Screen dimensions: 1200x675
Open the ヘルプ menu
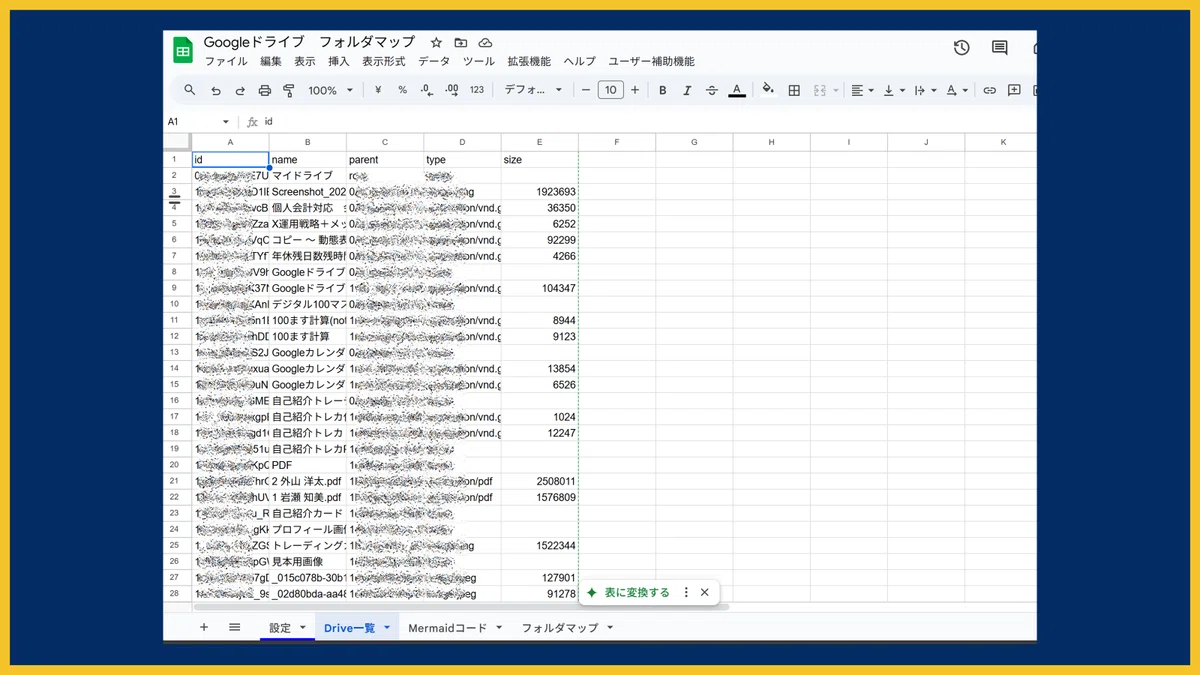click(580, 62)
